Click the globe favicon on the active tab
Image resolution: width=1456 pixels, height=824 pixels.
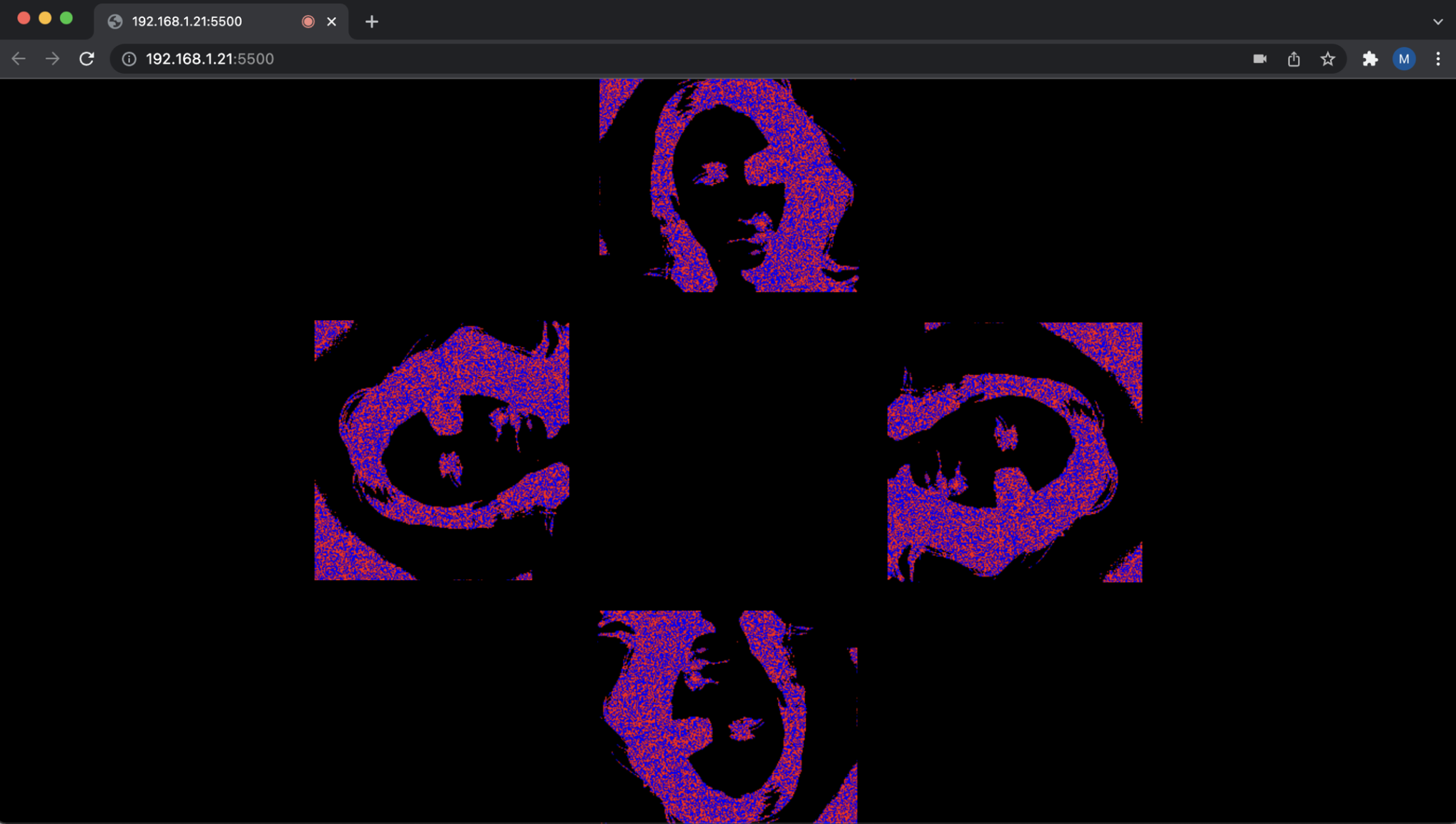(115, 21)
